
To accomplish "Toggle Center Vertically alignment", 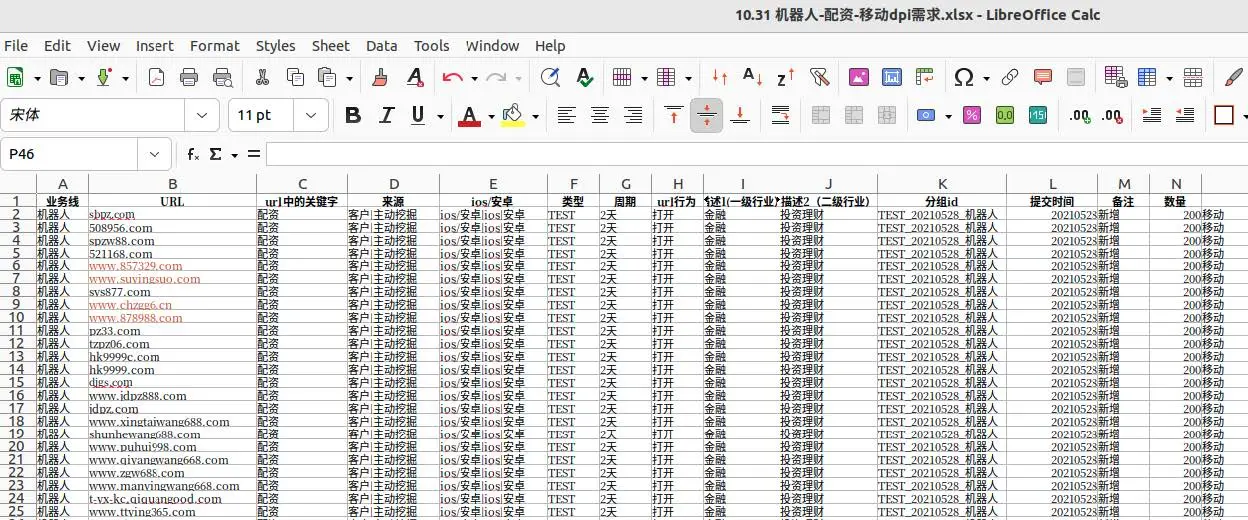I will tap(707, 116).
